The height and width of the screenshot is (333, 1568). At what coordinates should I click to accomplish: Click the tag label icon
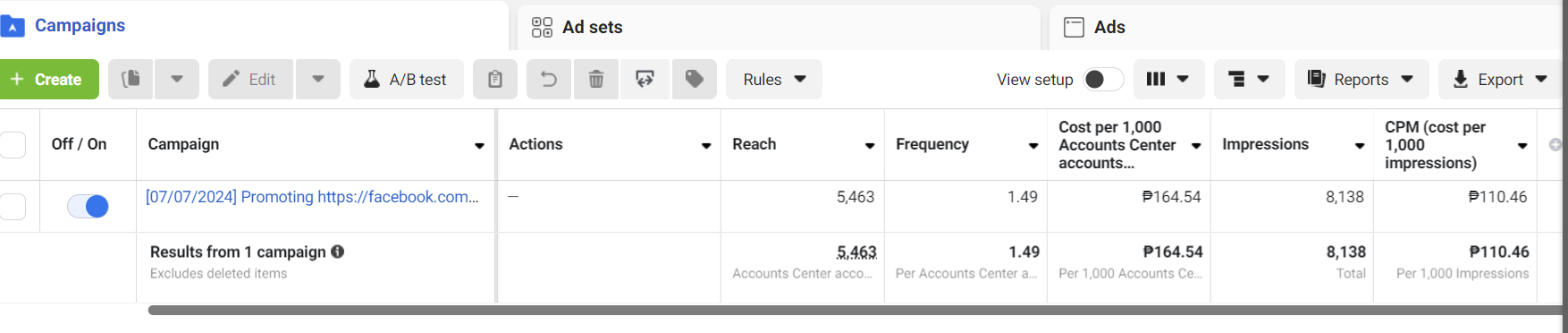tap(694, 79)
